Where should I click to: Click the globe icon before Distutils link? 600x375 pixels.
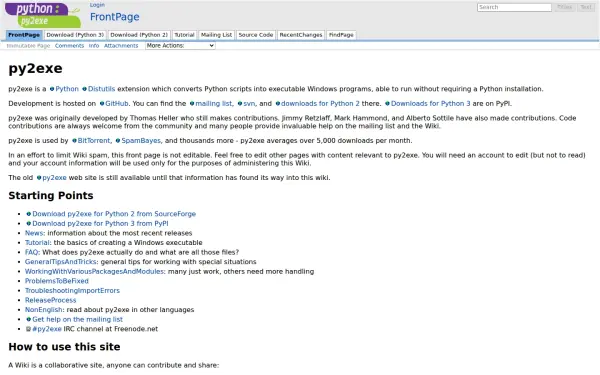tap(85, 89)
